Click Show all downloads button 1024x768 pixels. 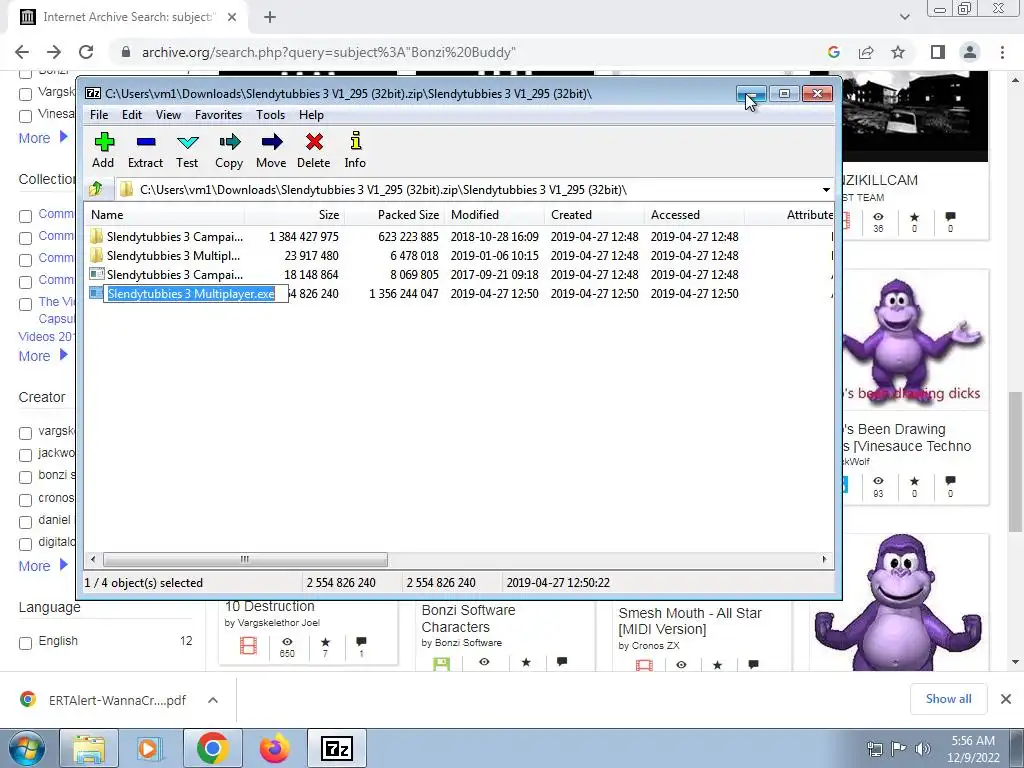pos(948,699)
